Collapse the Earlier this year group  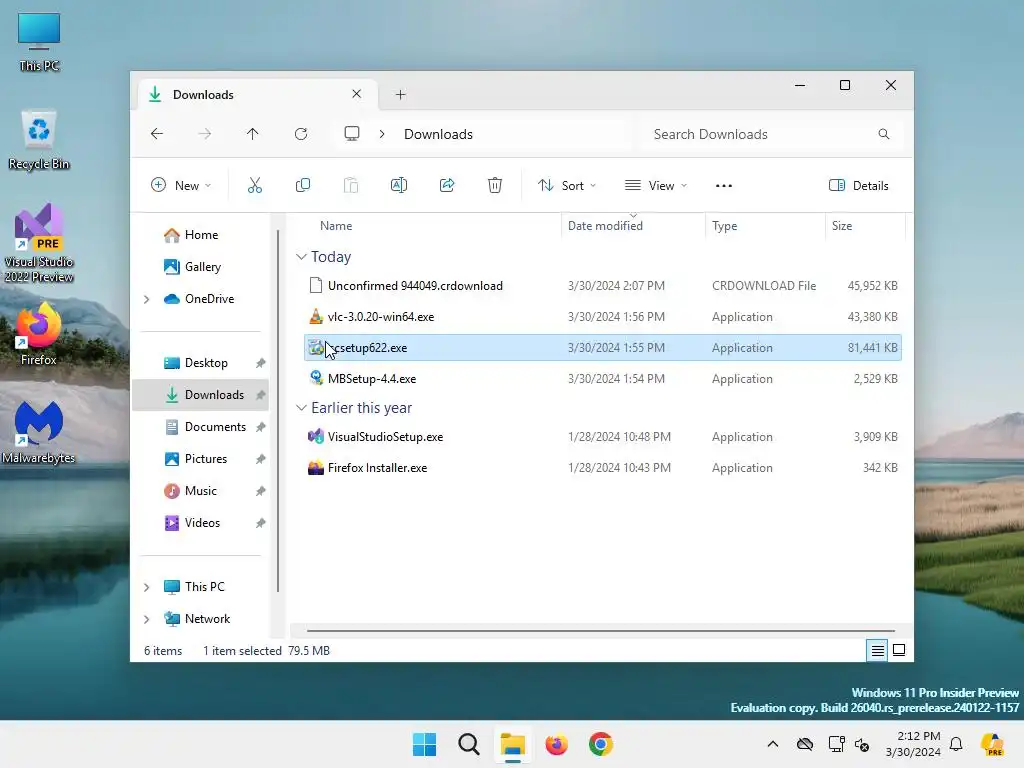[x=301, y=408]
